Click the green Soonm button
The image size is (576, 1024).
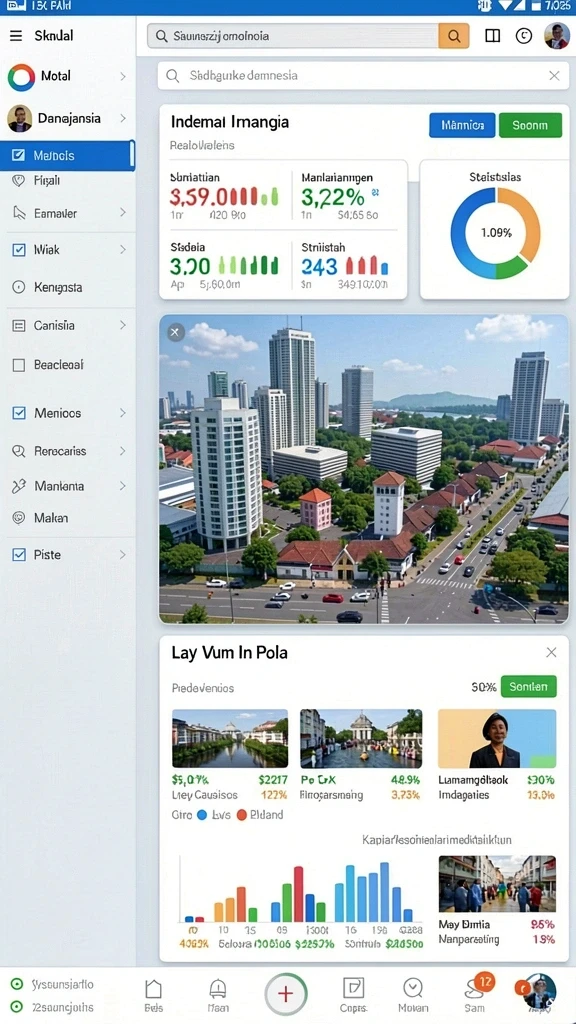[x=530, y=125]
